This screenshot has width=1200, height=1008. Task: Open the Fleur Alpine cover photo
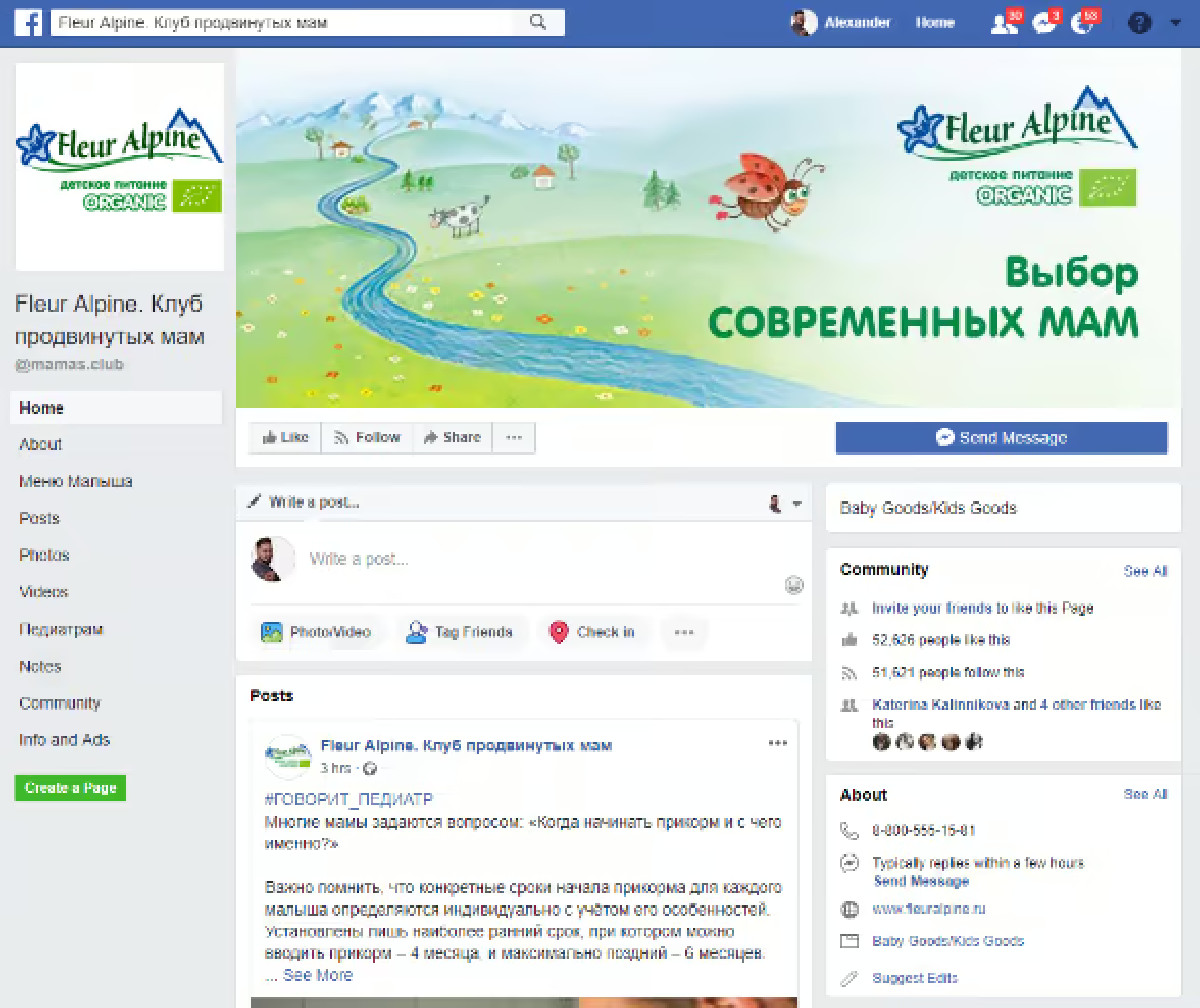tap(708, 228)
